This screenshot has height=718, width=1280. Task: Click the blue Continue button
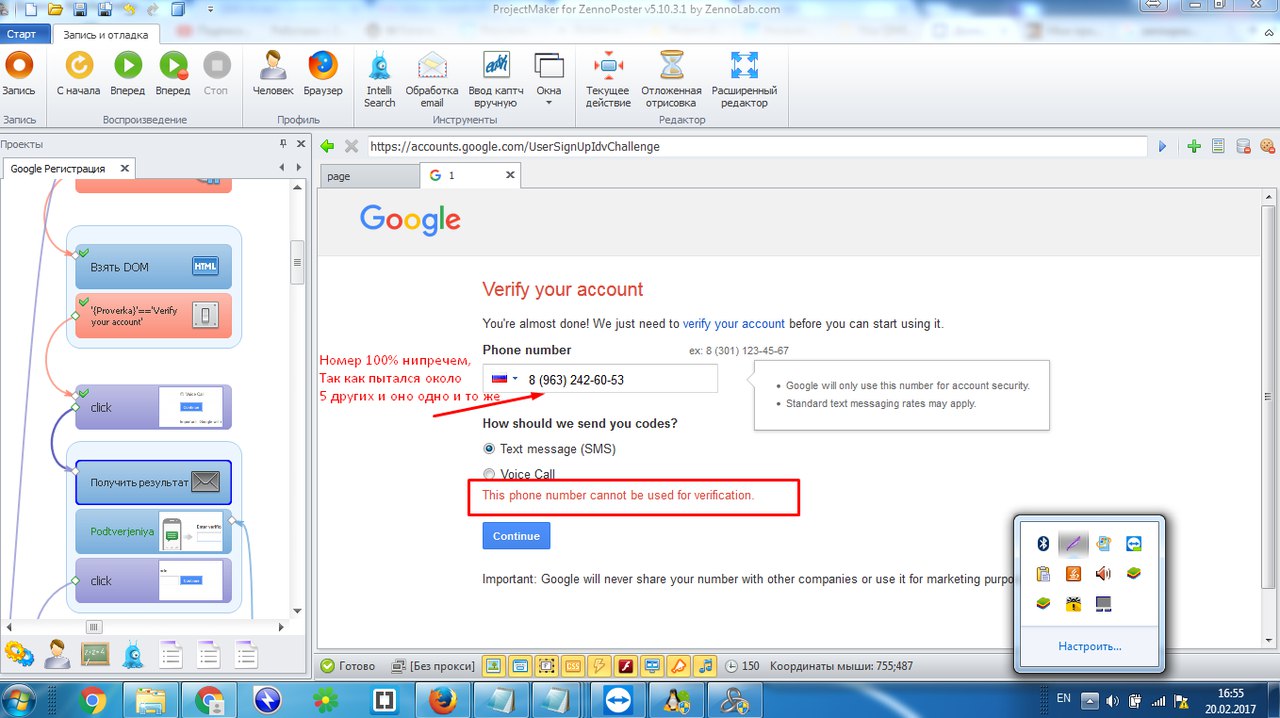[516, 536]
